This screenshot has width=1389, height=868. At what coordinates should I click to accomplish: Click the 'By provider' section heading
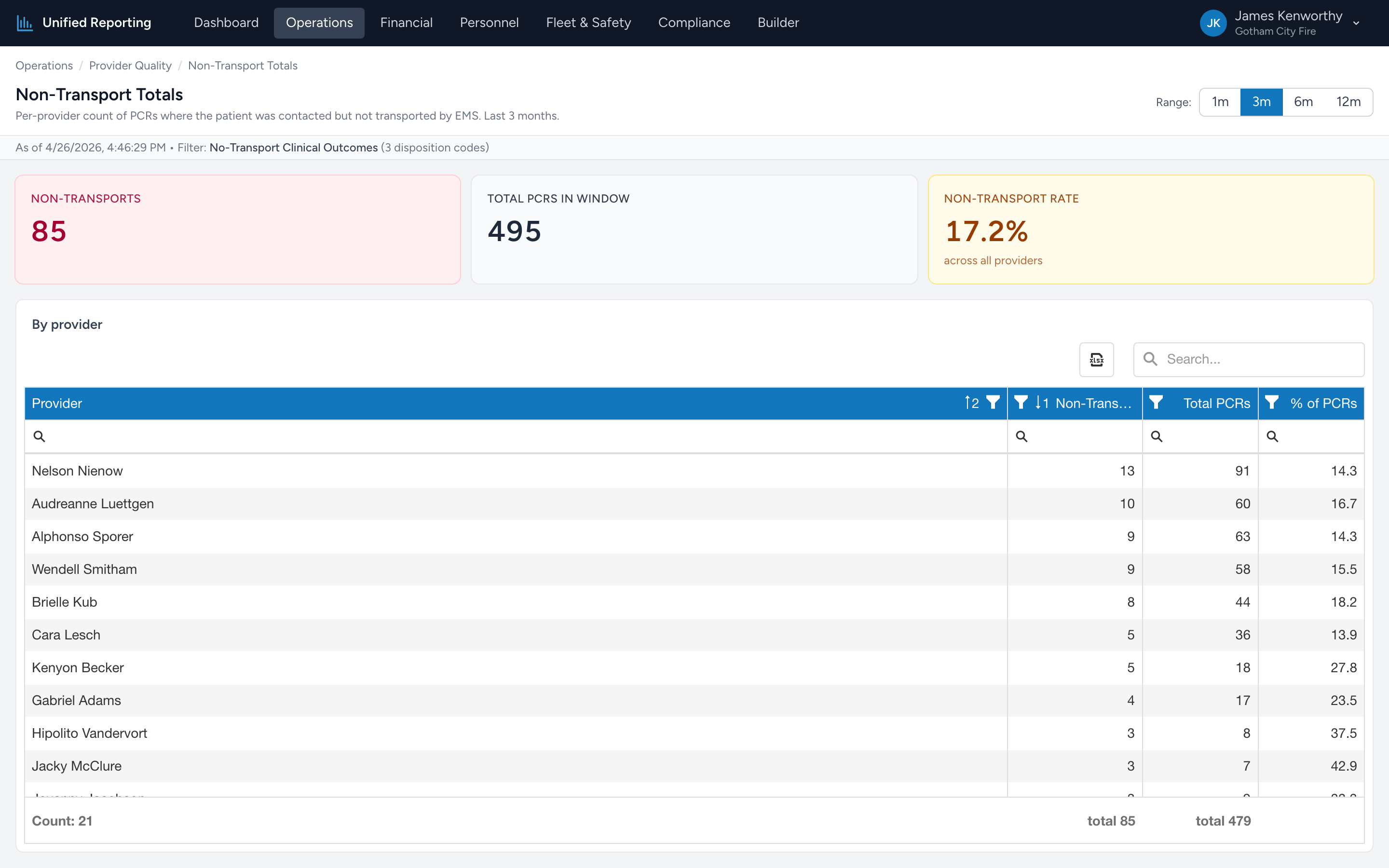pos(67,325)
